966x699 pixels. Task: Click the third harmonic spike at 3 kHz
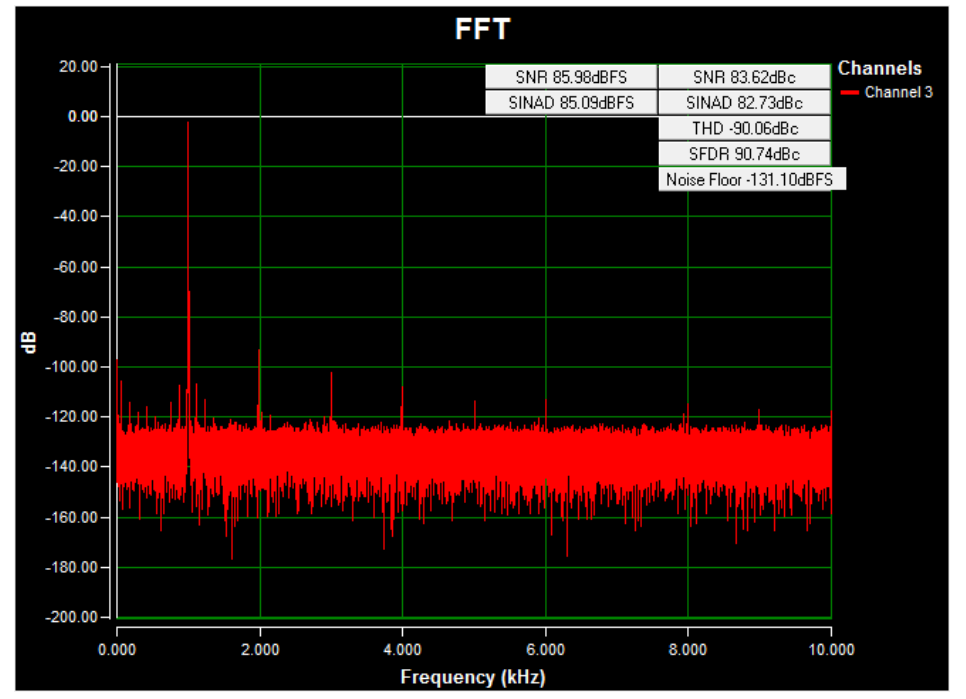[331, 397]
